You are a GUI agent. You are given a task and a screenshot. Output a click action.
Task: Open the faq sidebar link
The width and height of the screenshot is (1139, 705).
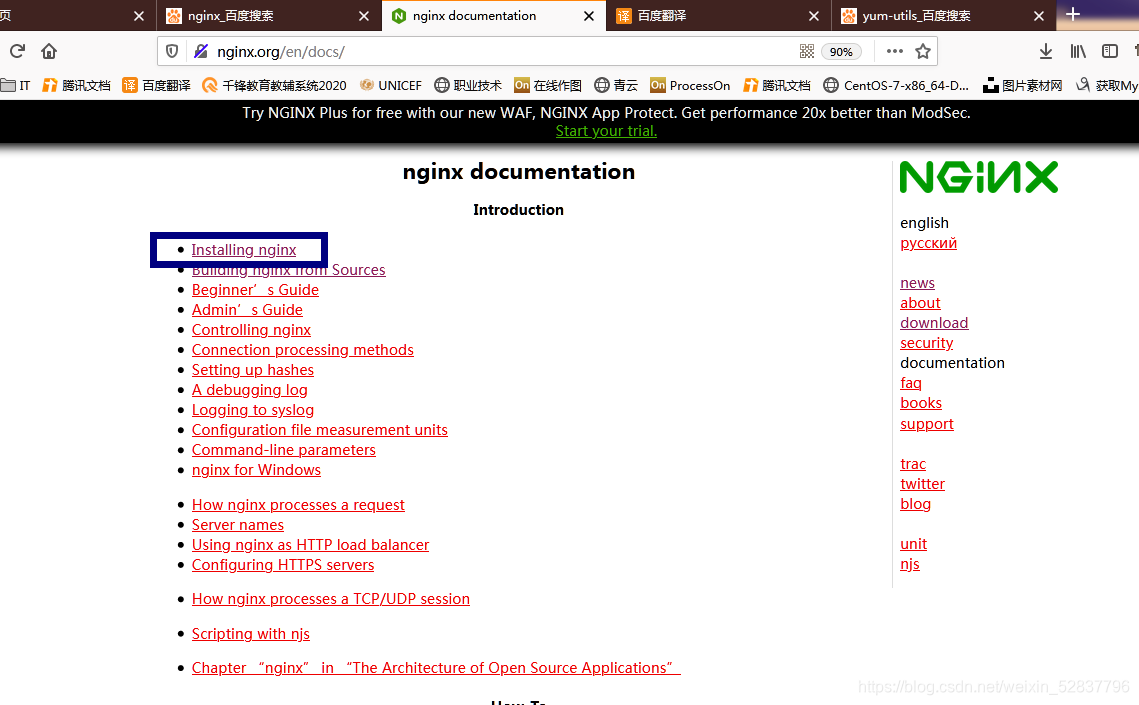tap(911, 383)
